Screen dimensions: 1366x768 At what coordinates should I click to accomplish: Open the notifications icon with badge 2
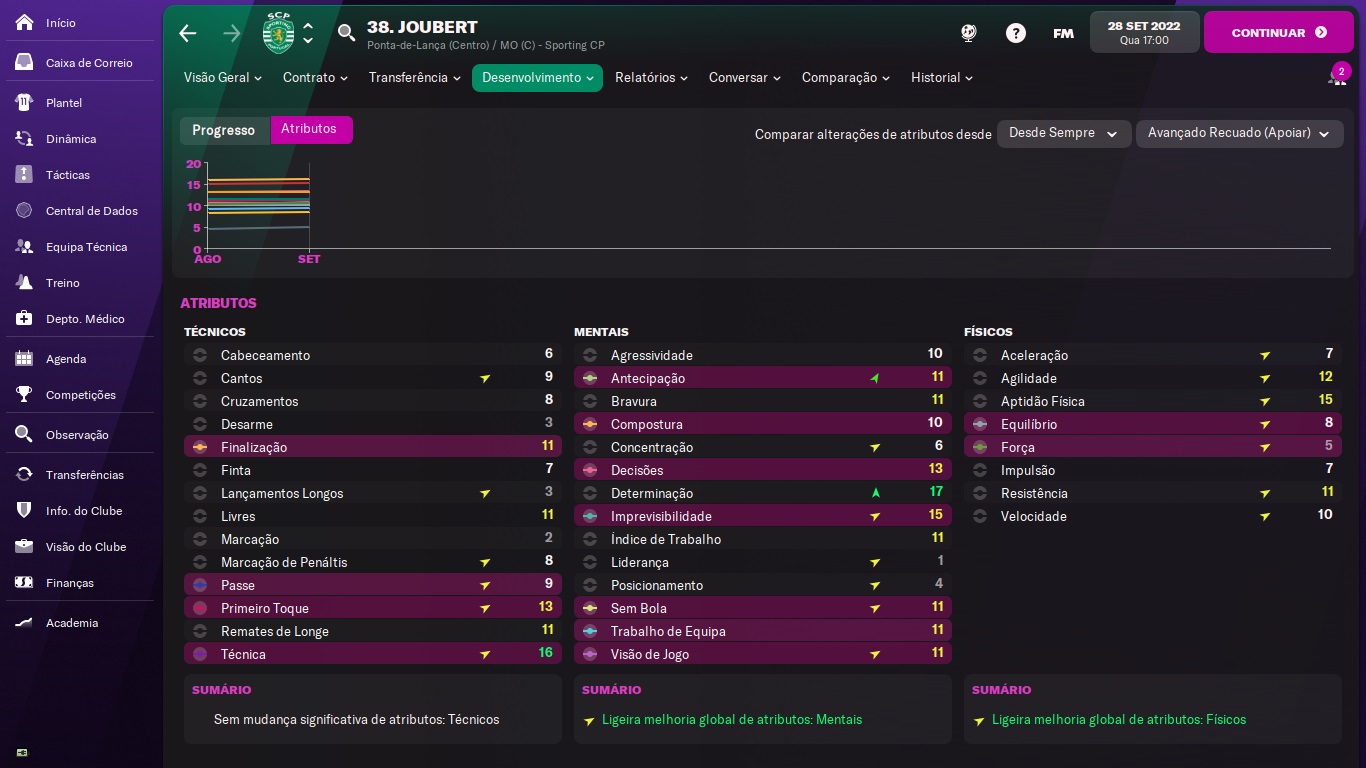1338,76
